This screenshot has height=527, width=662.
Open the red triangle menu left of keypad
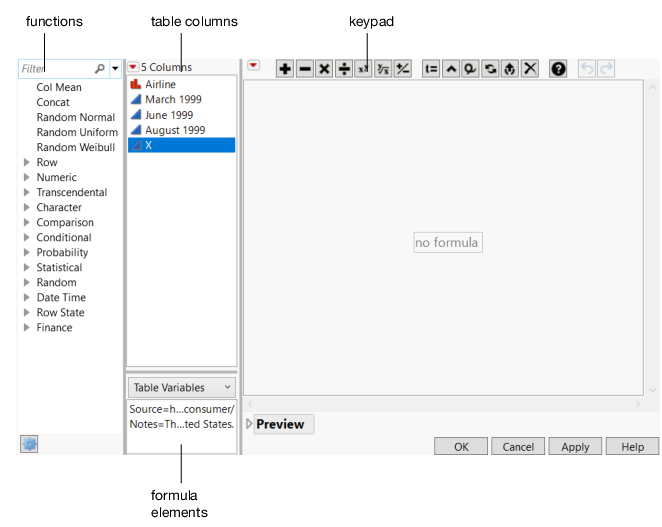[253, 65]
